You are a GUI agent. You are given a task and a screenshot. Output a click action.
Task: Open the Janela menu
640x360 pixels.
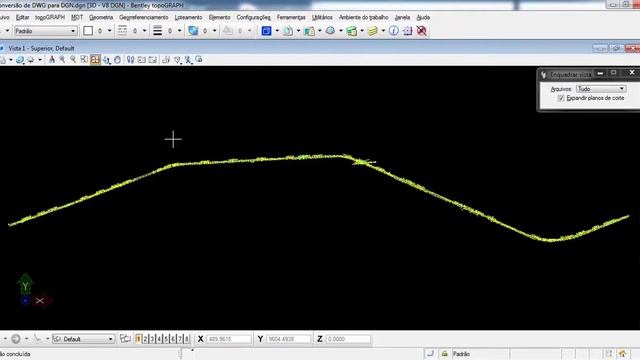coord(402,17)
